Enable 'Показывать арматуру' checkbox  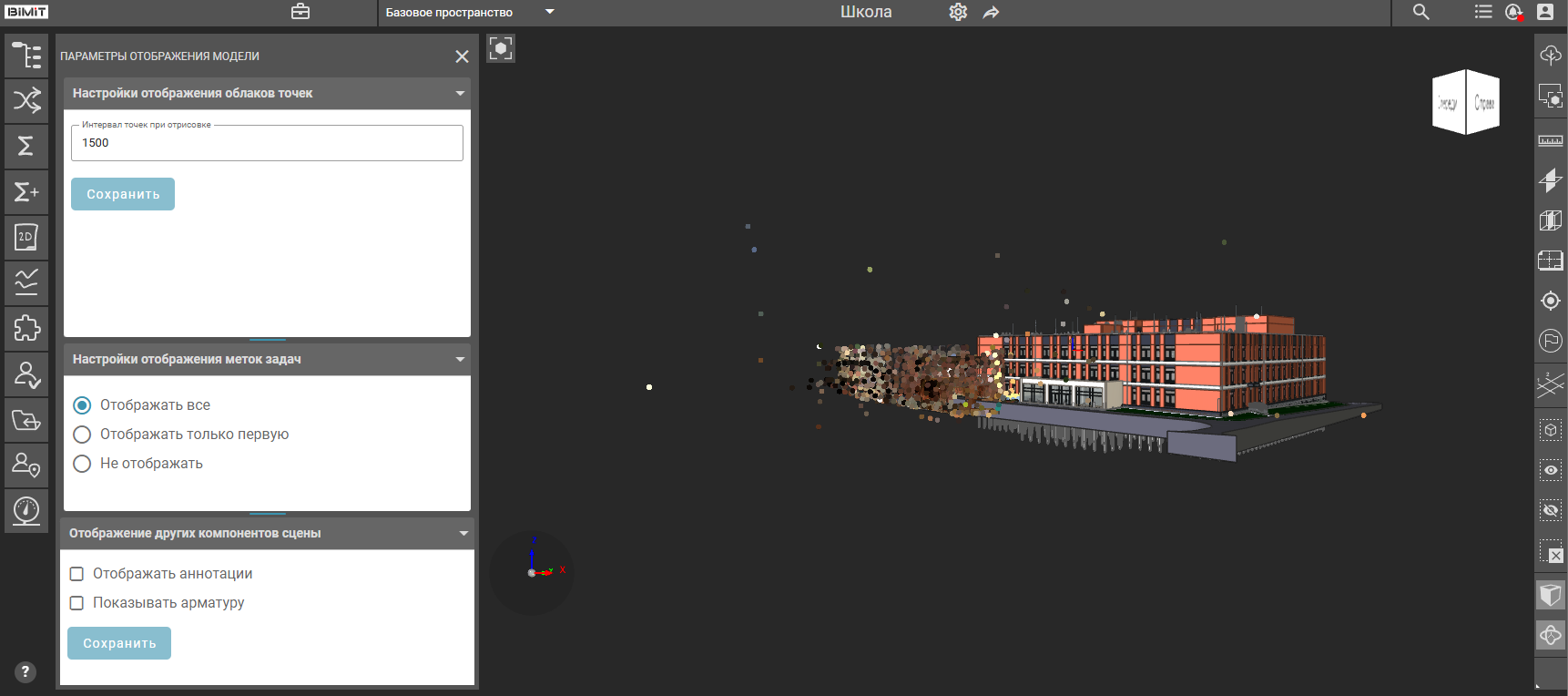[x=77, y=603]
